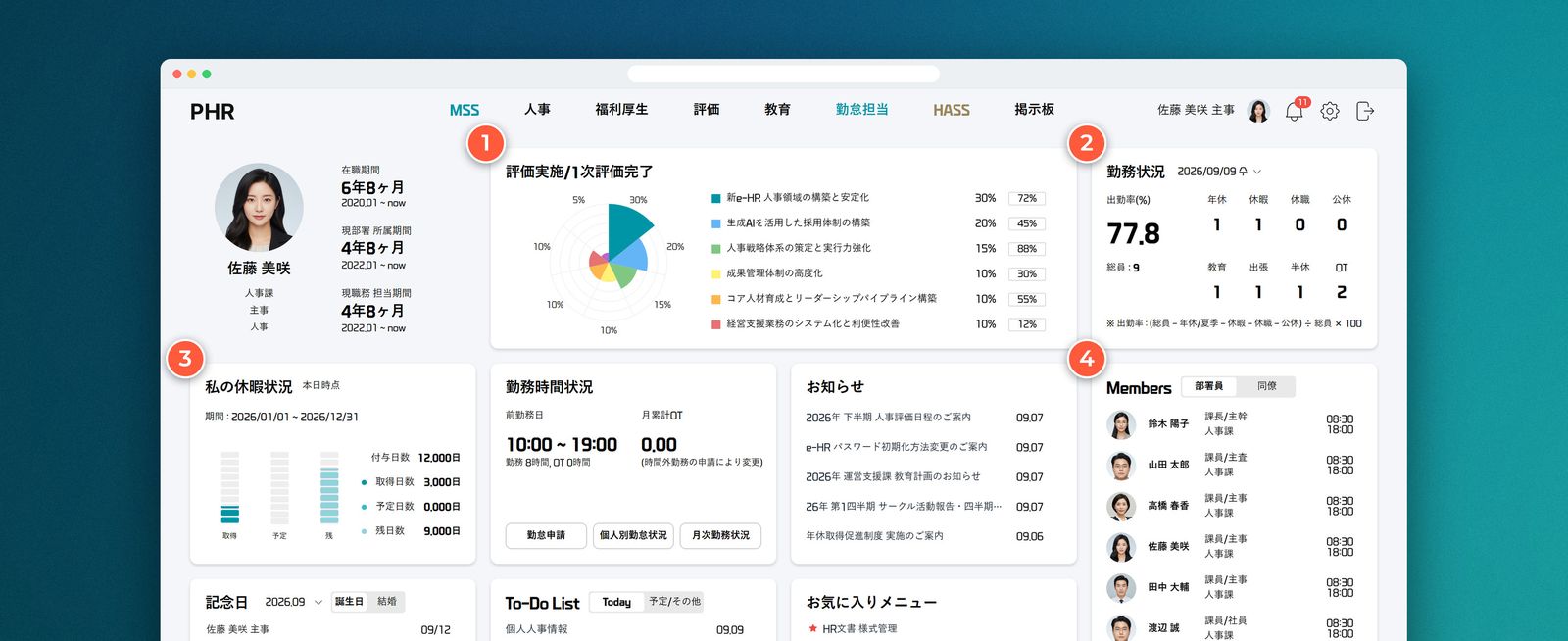Go to the 掲示板 menu

1034,110
